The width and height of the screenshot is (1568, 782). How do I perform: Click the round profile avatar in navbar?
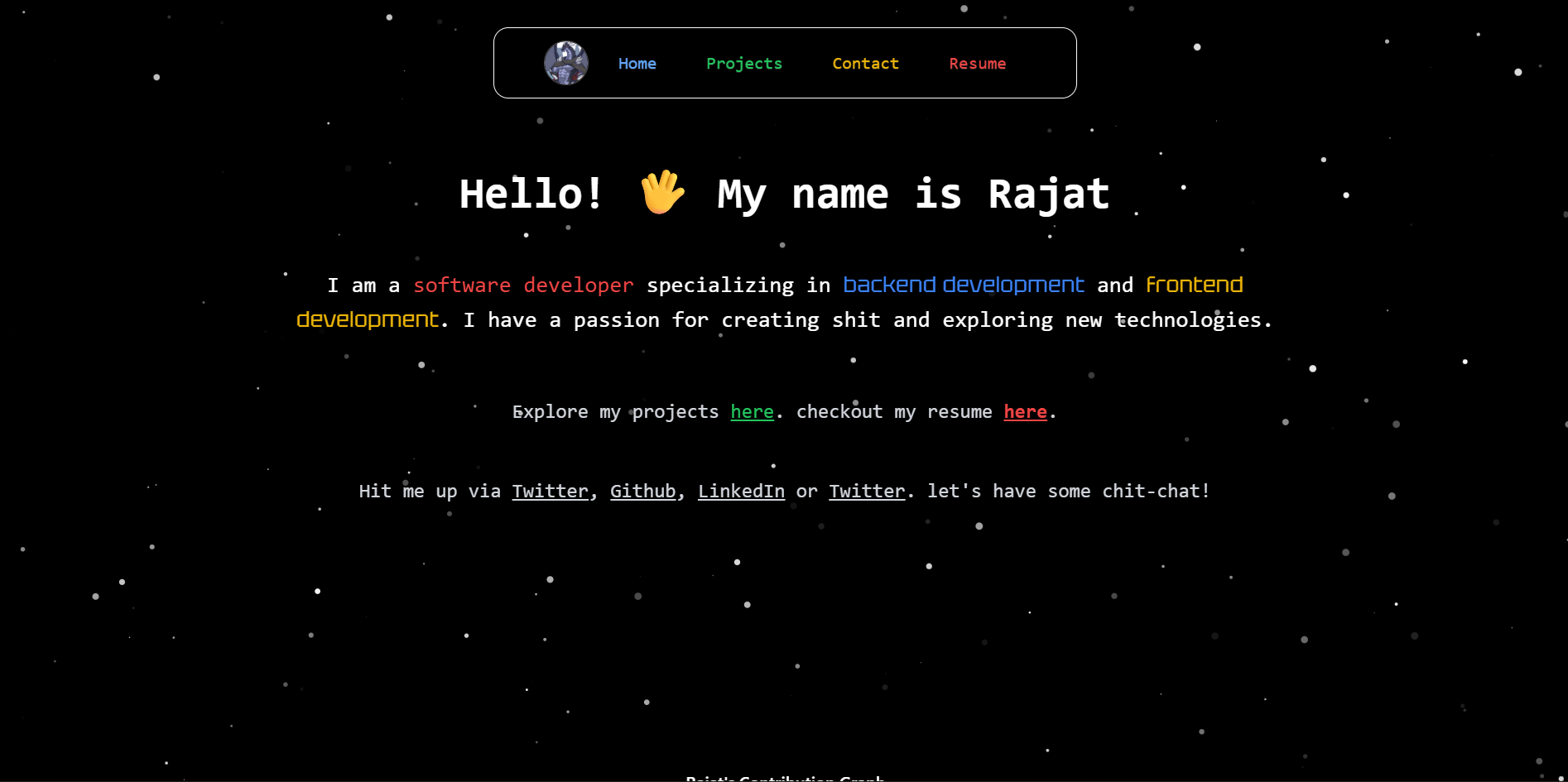[566, 63]
